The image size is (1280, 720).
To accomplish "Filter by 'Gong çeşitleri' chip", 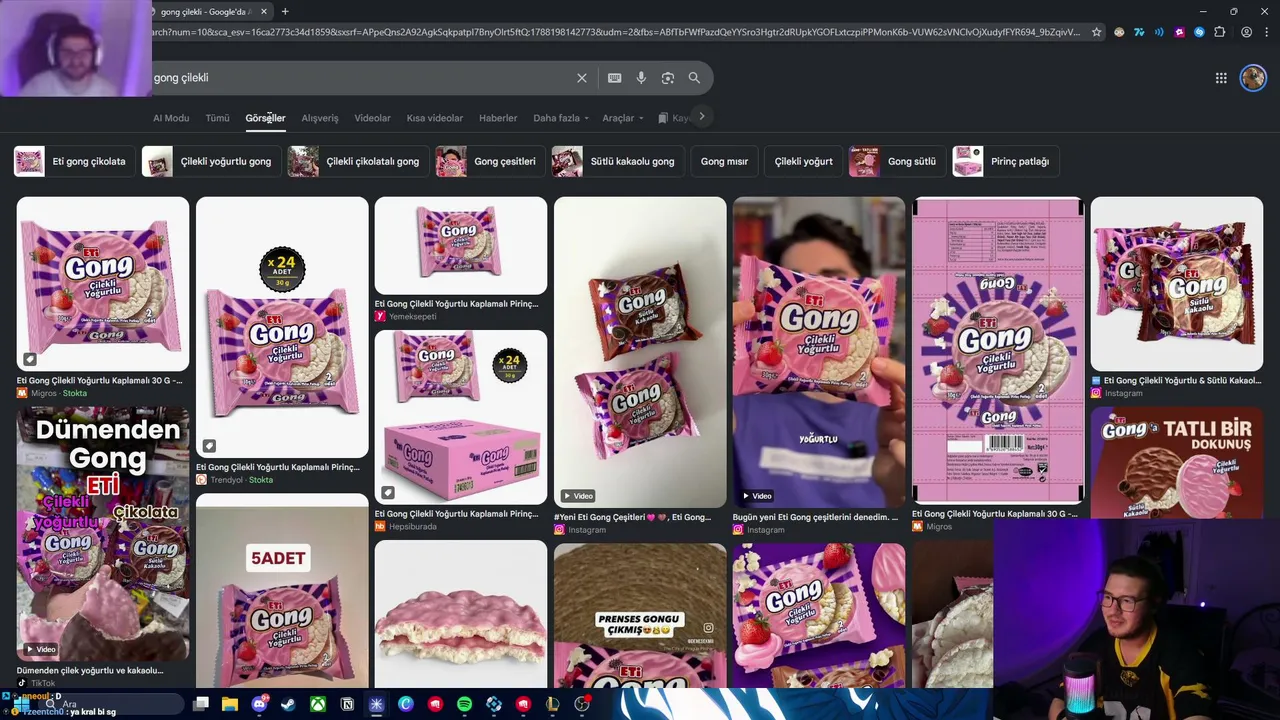I will [x=489, y=161].
